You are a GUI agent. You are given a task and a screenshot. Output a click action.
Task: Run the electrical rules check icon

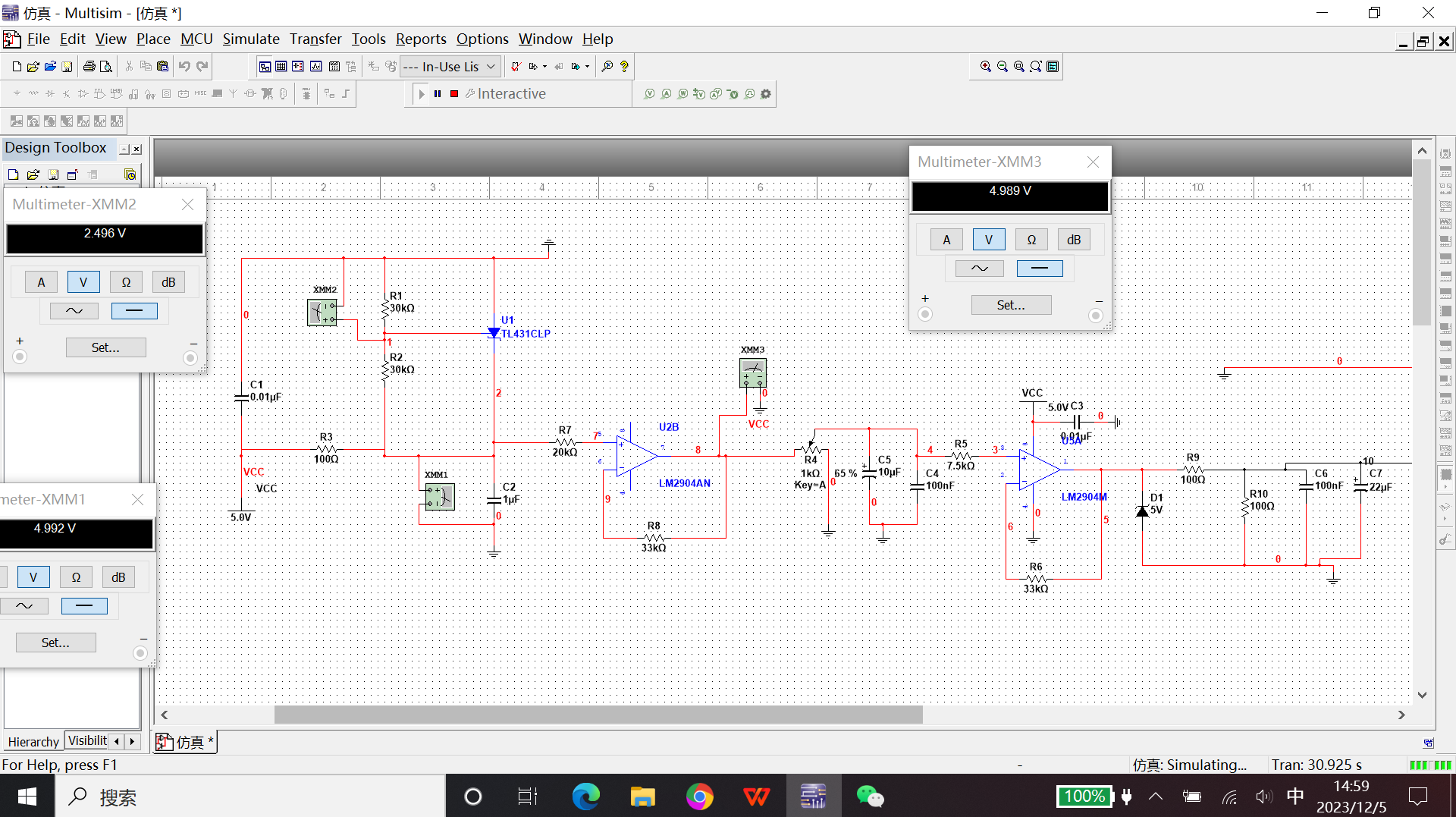(x=516, y=67)
